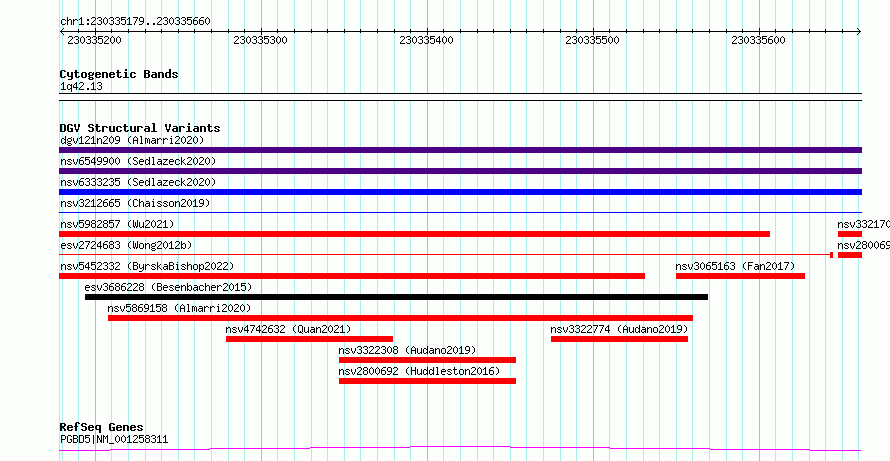Click the chr1:230335179..230335660 region label
The width and height of the screenshot is (890, 461).
point(135,22)
